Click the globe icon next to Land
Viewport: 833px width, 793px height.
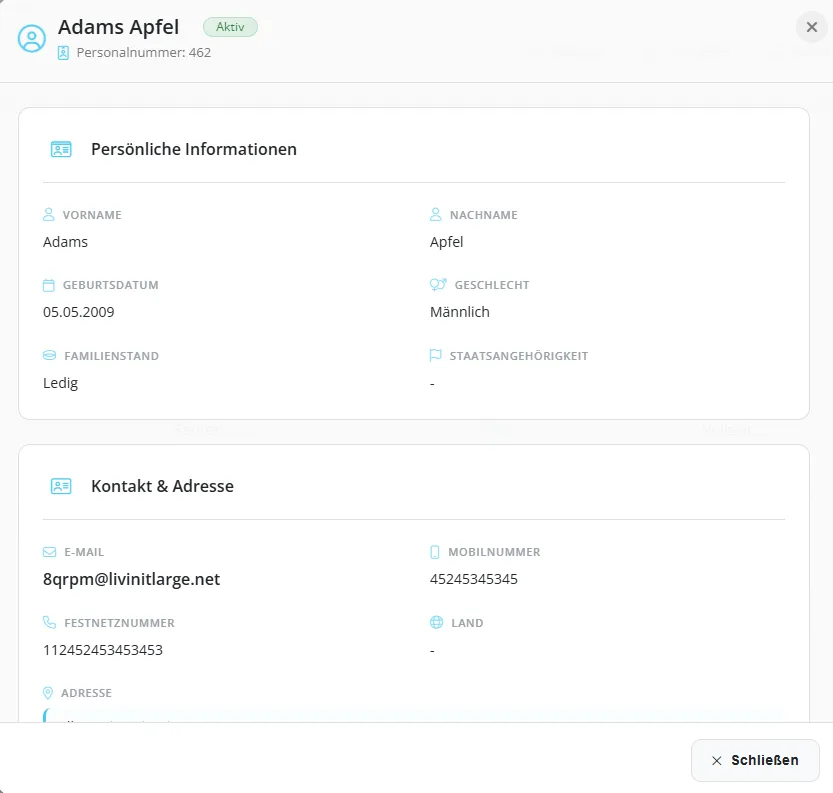436,623
